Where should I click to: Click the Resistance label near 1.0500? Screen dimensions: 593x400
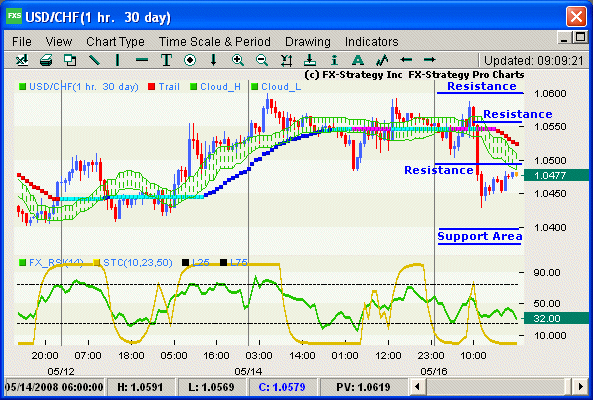tap(439, 170)
